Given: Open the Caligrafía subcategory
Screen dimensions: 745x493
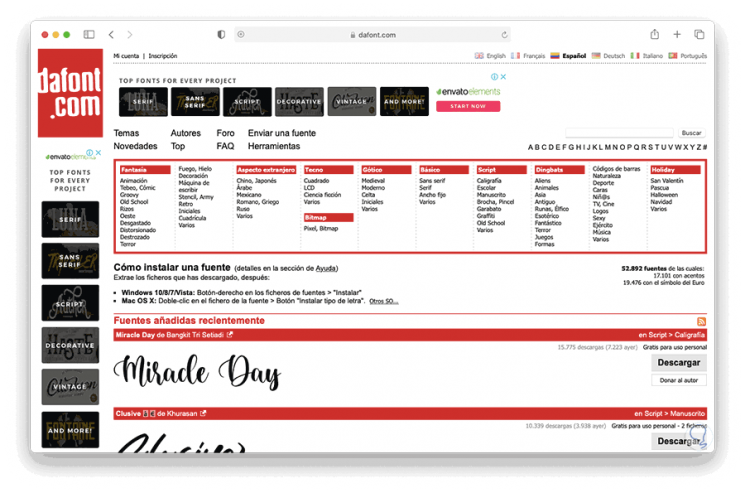Looking at the screenshot, I should [x=489, y=180].
